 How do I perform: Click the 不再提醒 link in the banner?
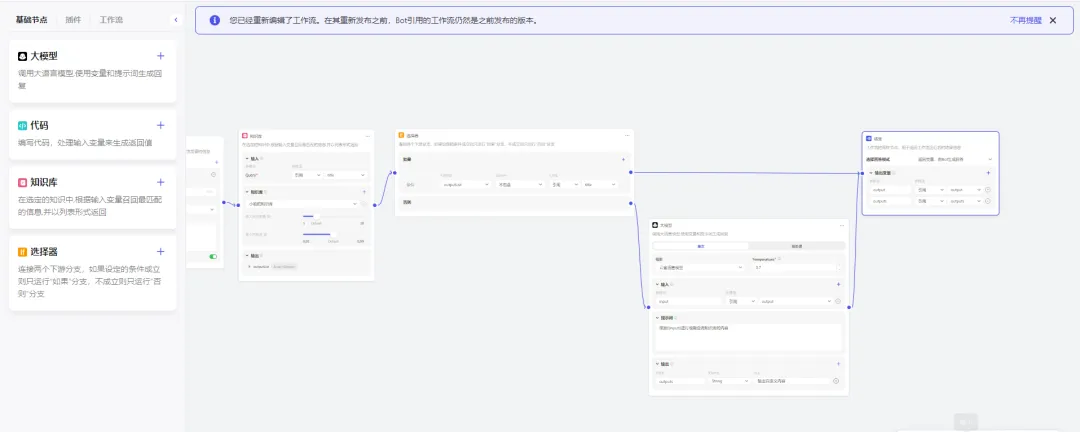[x=1024, y=20]
